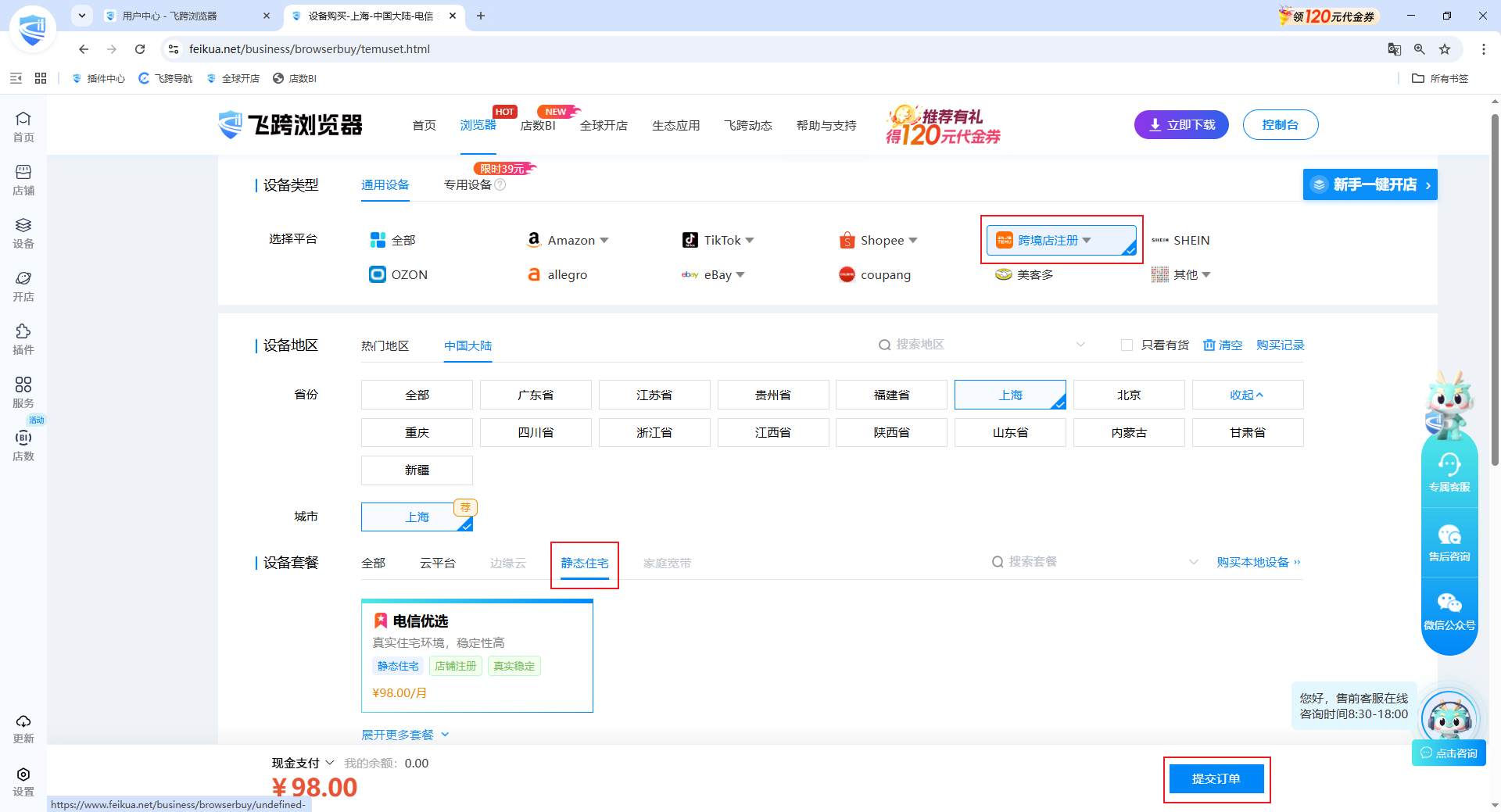Open the 现金支付 payment dropdown

point(303,763)
